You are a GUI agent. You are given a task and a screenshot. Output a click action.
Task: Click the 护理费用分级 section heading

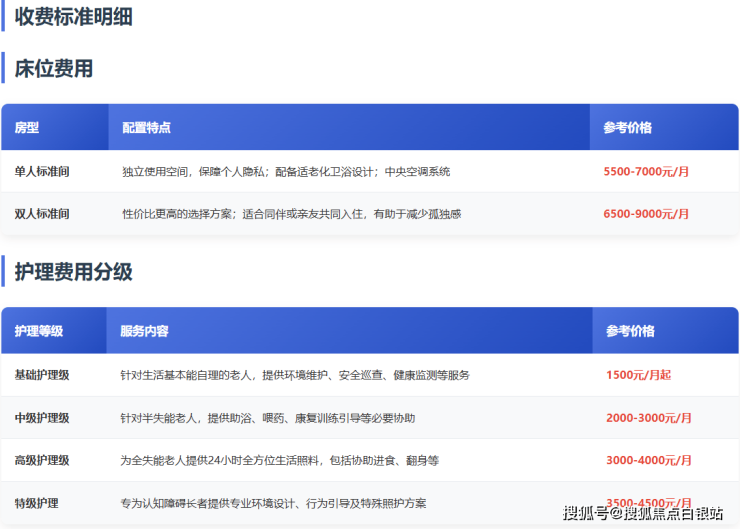tap(73, 272)
